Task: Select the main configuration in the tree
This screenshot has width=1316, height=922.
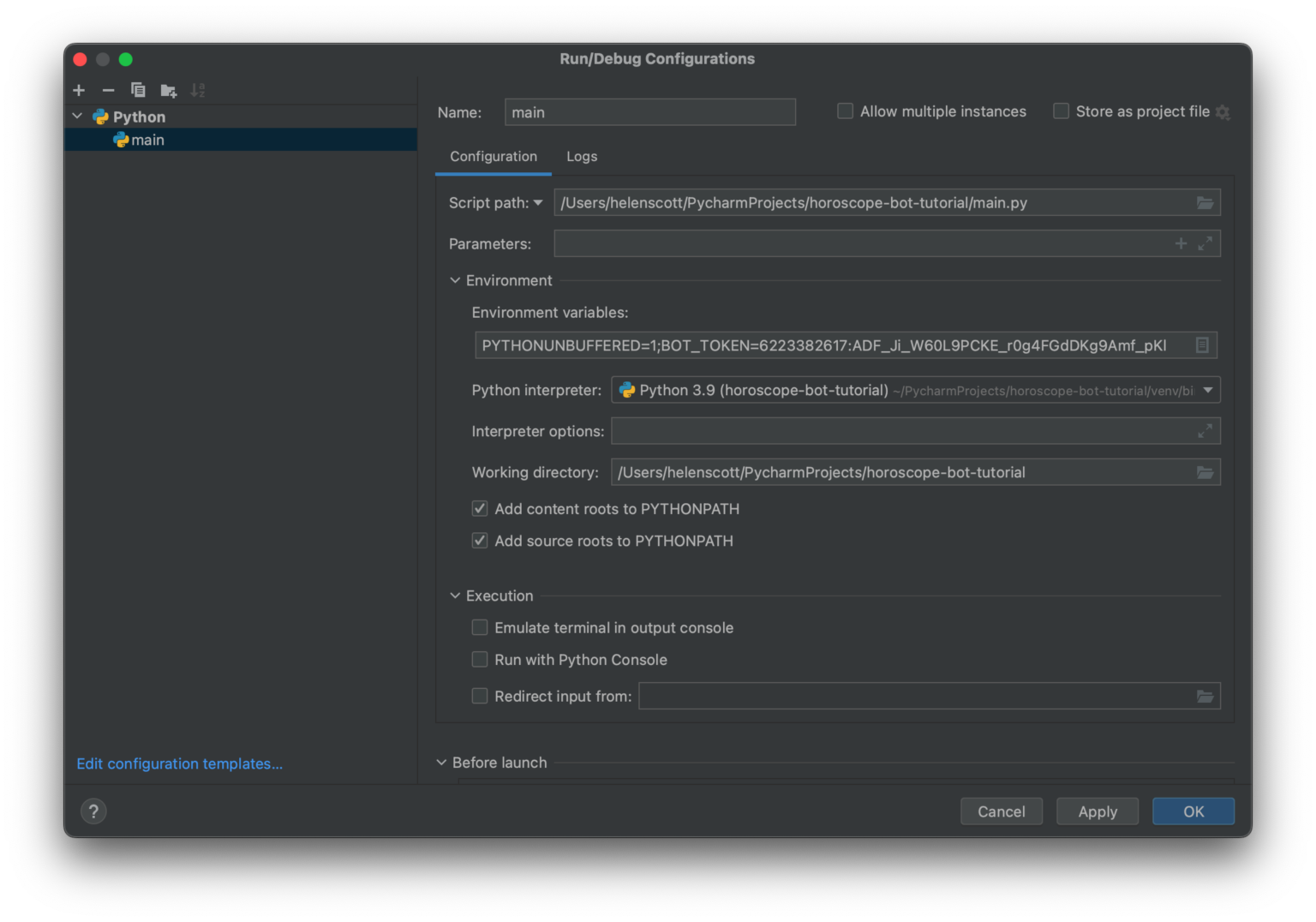Action: (x=147, y=139)
